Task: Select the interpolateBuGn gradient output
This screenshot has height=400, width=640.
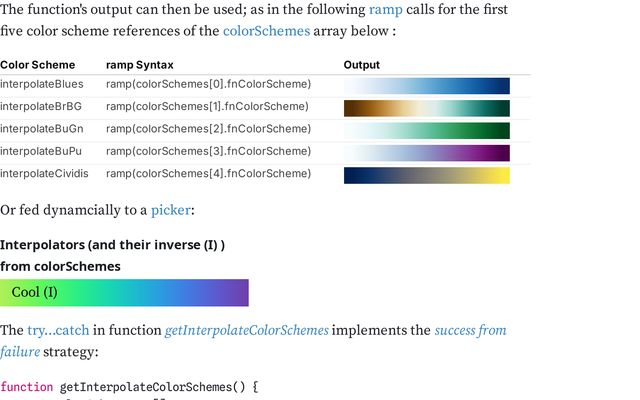Action: click(426, 130)
